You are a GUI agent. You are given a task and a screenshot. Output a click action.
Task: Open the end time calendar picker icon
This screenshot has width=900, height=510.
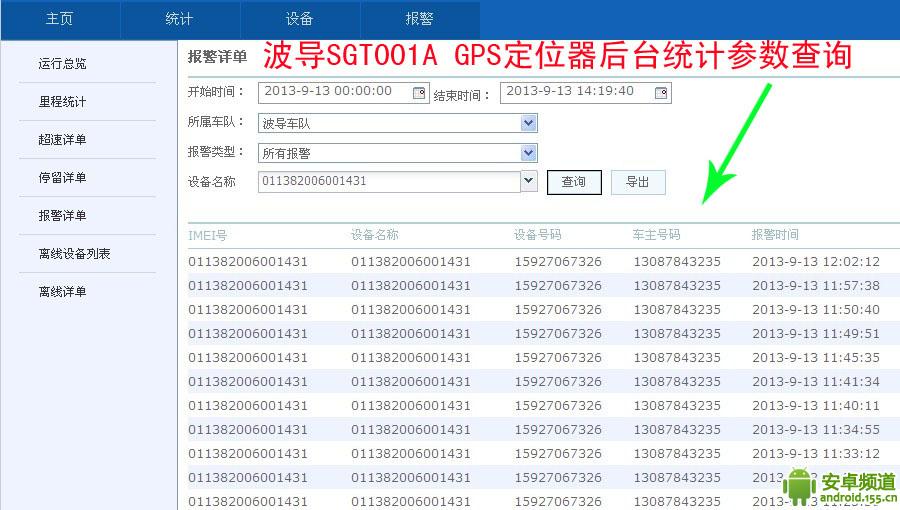coord(661,92)
